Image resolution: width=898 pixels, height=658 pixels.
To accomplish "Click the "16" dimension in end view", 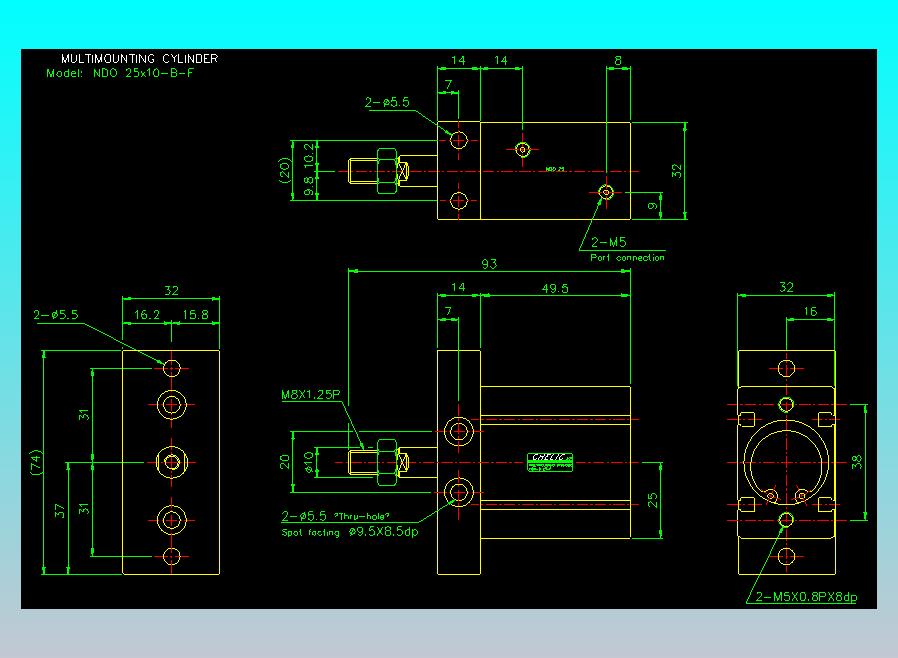I will click(x=810, y=312).
